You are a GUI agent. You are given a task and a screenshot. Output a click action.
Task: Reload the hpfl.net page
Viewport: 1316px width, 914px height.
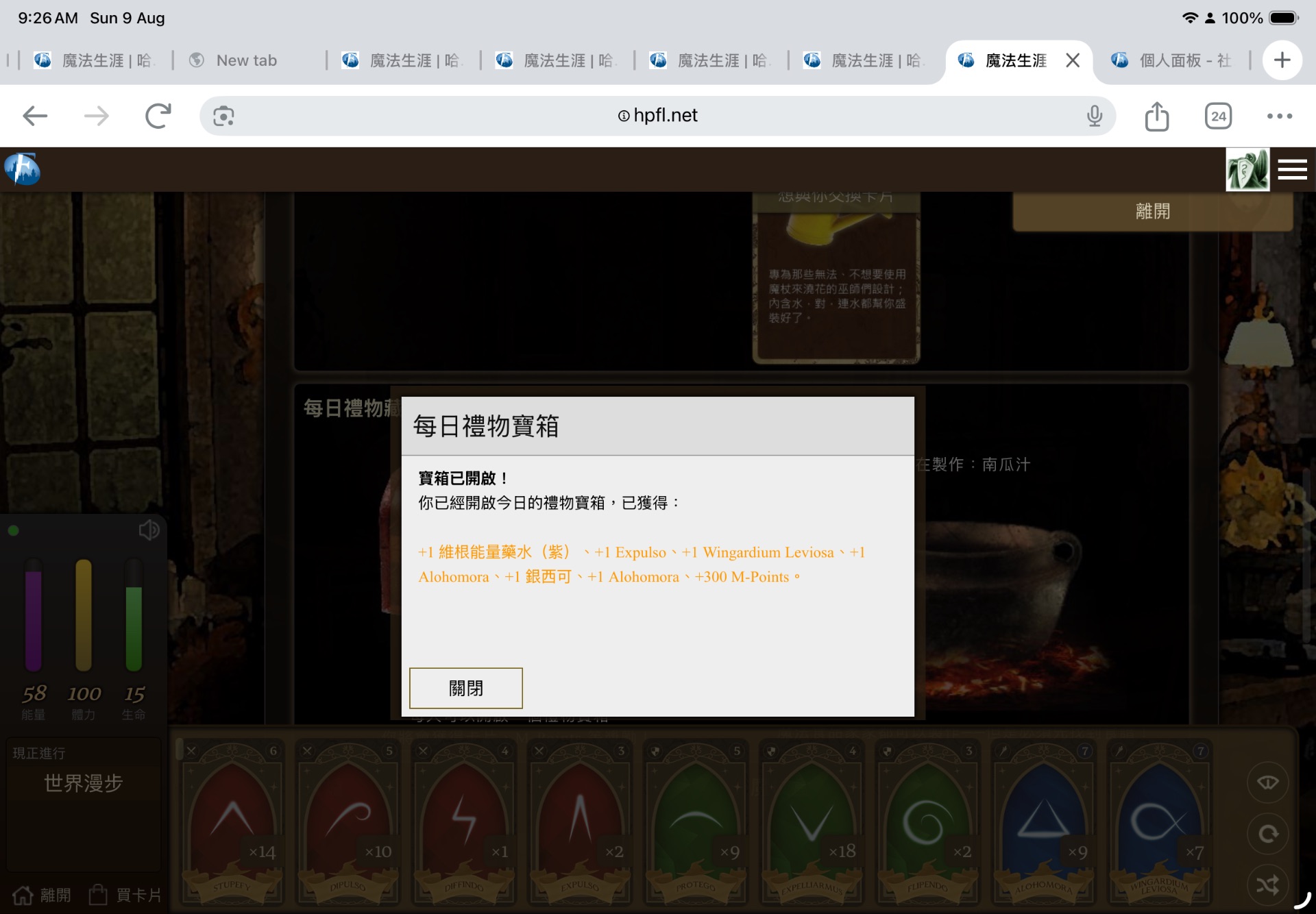158,116
